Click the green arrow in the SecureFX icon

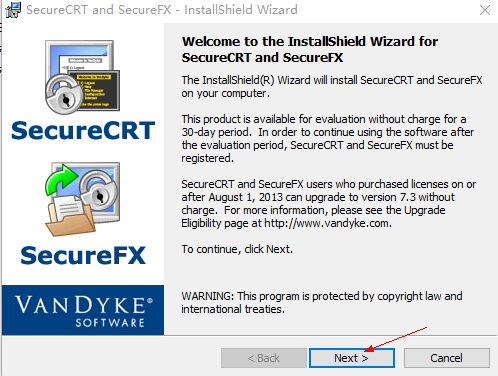tap(61, 179)
